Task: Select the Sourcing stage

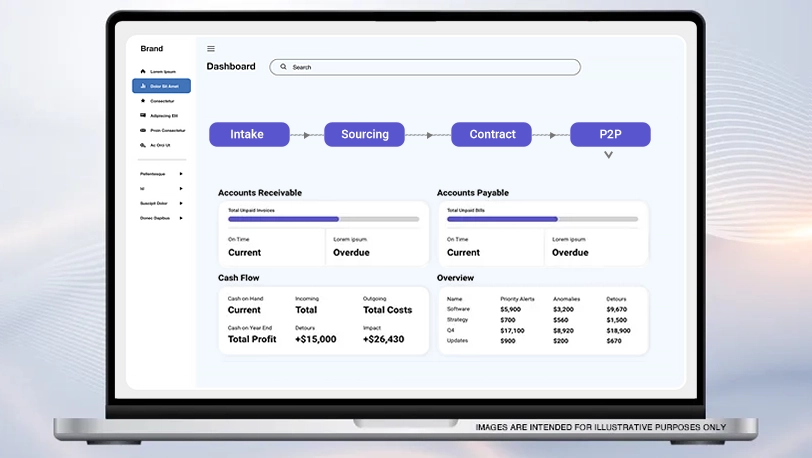Action: 364,134
